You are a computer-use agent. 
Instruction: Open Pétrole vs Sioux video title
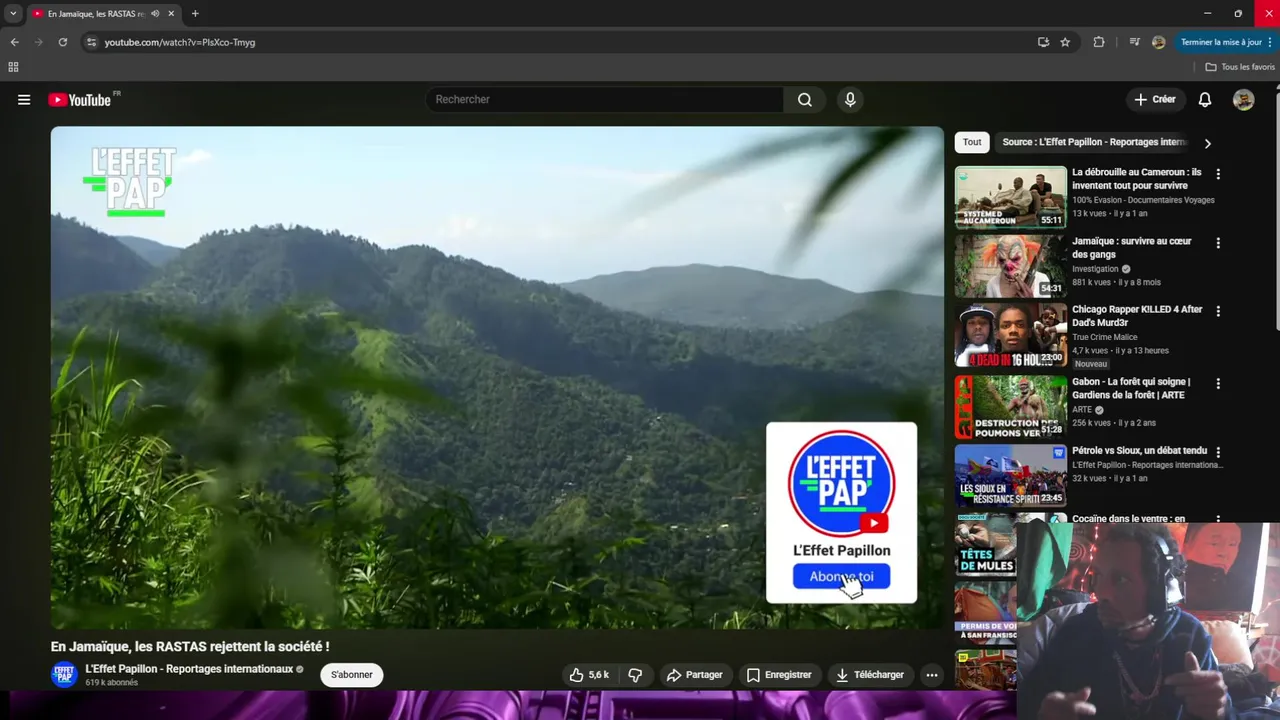point(1139,451)
